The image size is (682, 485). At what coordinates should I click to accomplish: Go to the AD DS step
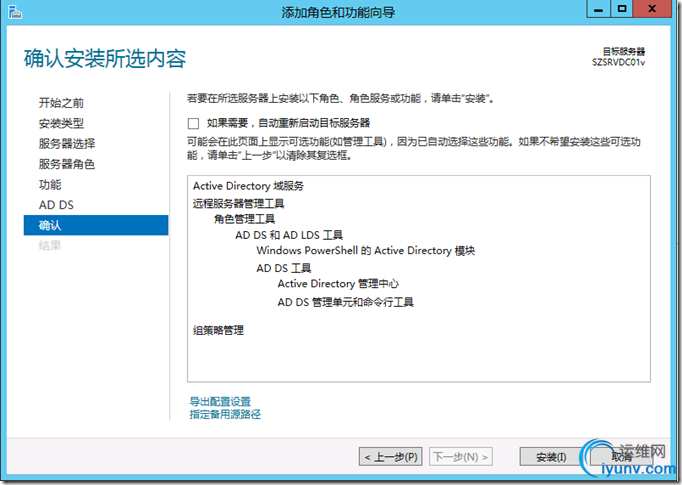click(x=56, y=205)
